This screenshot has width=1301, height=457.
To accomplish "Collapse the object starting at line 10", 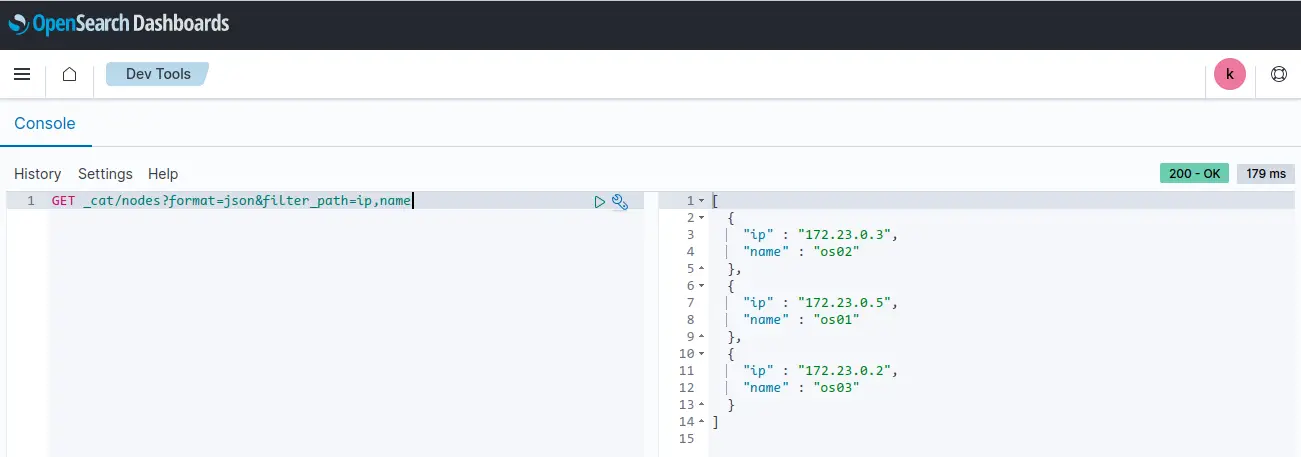I will click(x=701, y=354).
